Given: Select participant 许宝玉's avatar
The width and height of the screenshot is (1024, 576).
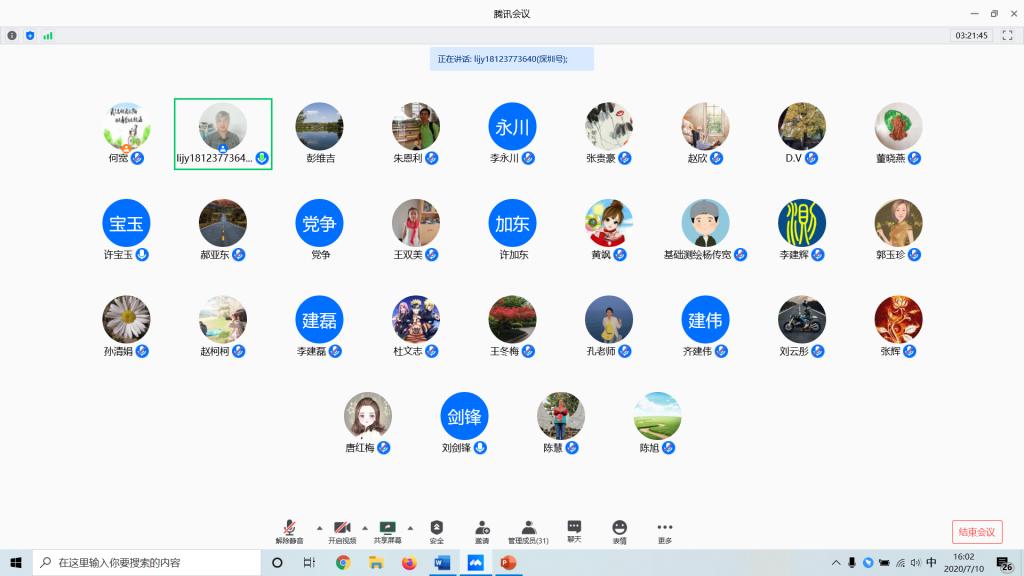Looking at the screenshot, I should [126, 223].
